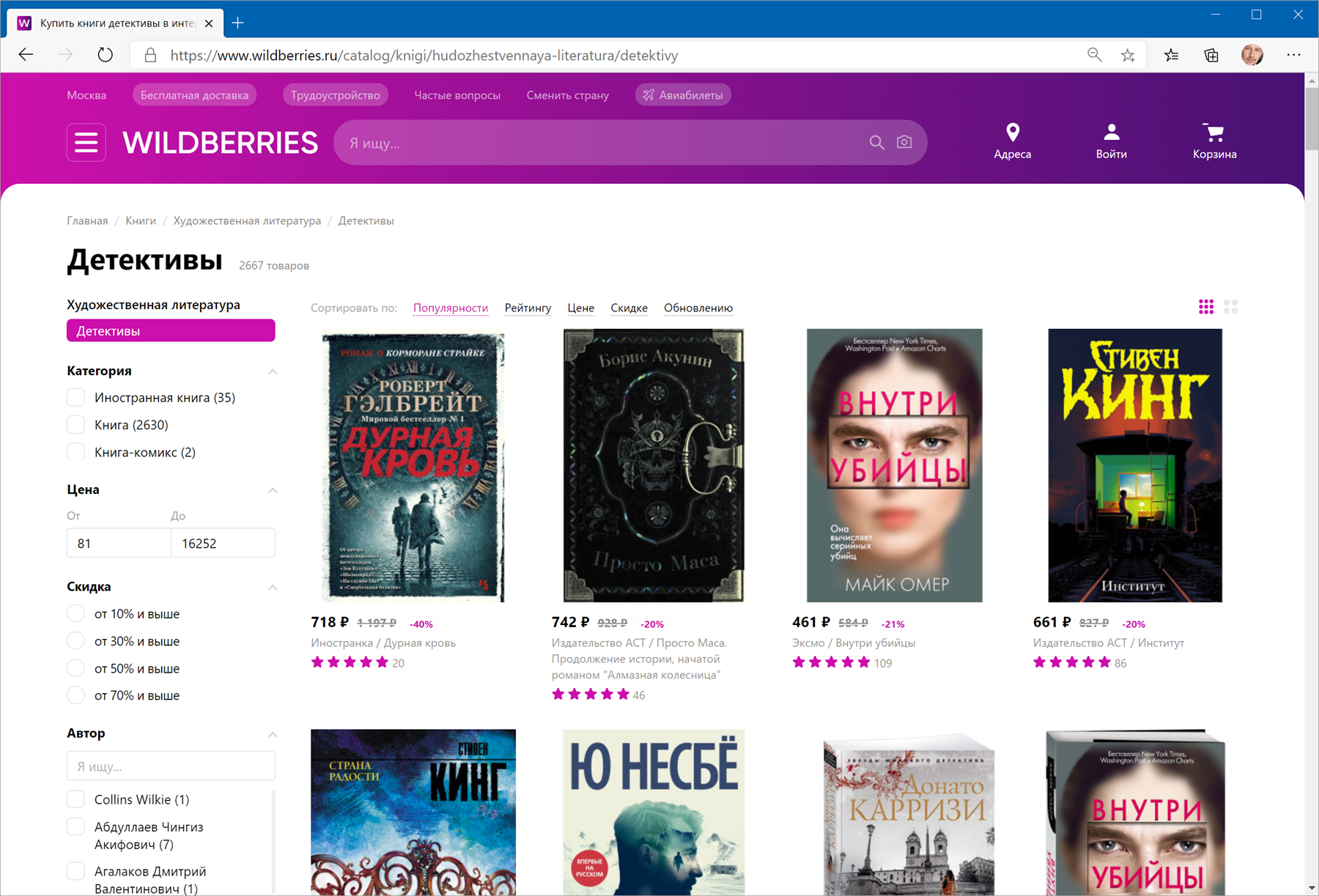Click the search magnifier icon in search bar

876,142
